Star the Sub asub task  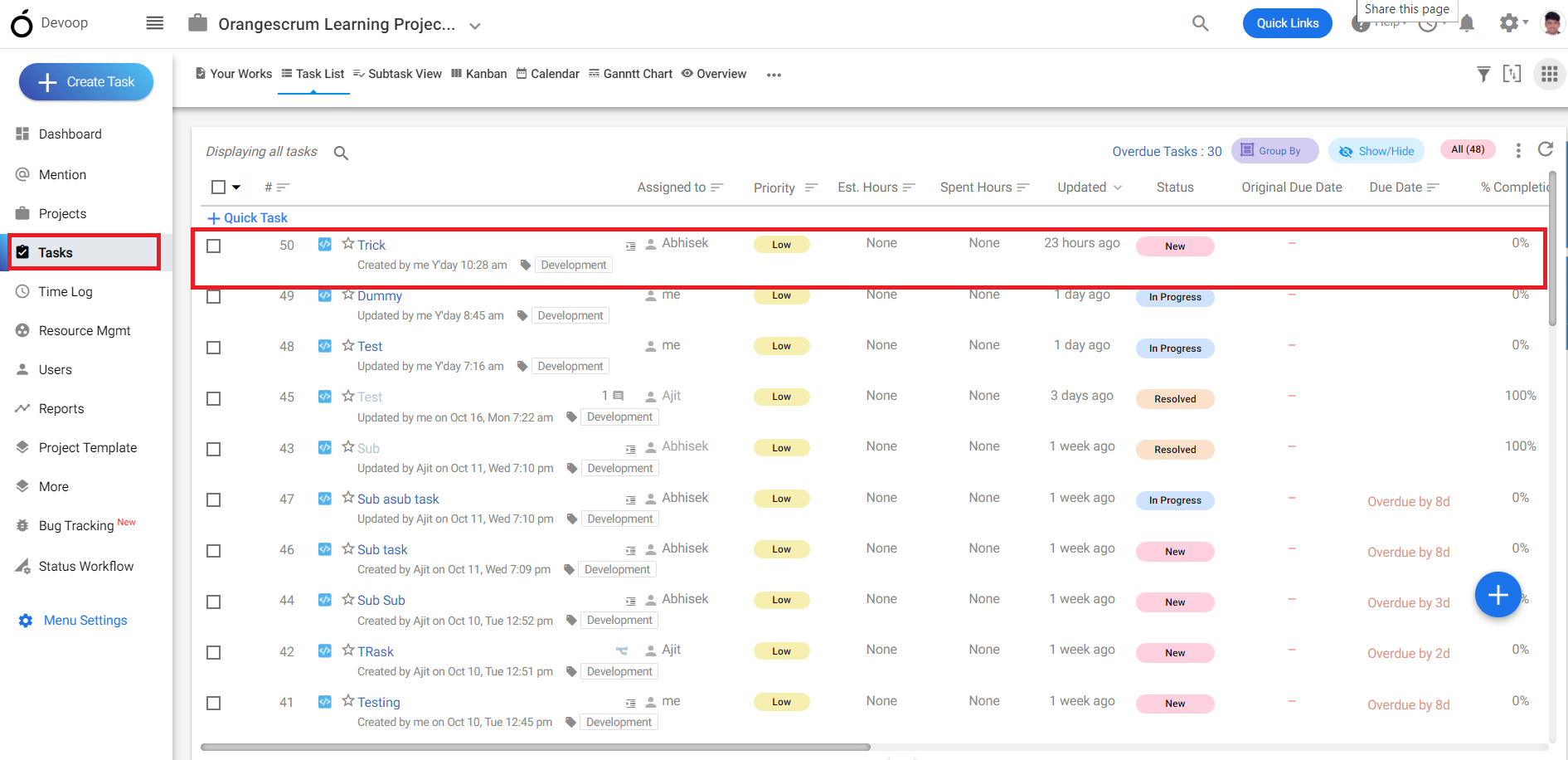pos(348,498)
